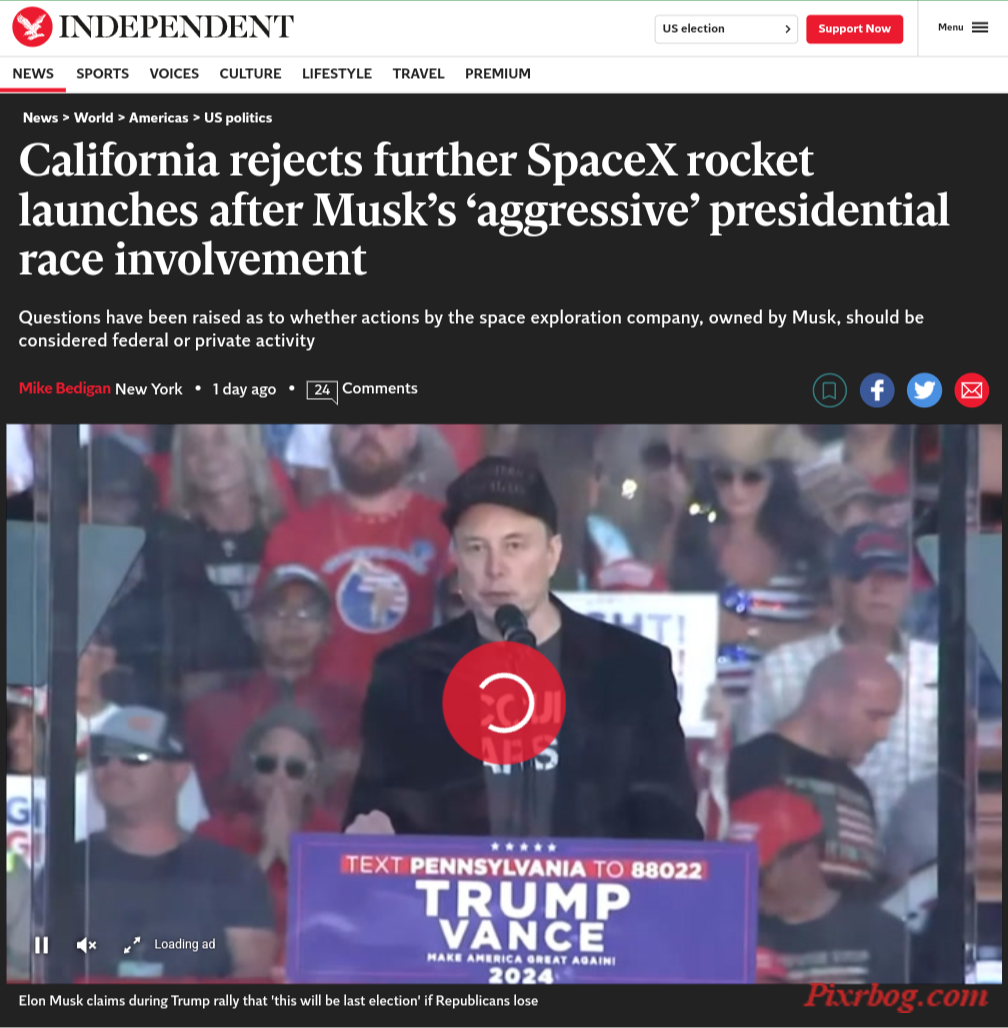Screen dimensions: 1008x1028
Task: Go to the US politics breadcrumb
Action: click(237, 118)
